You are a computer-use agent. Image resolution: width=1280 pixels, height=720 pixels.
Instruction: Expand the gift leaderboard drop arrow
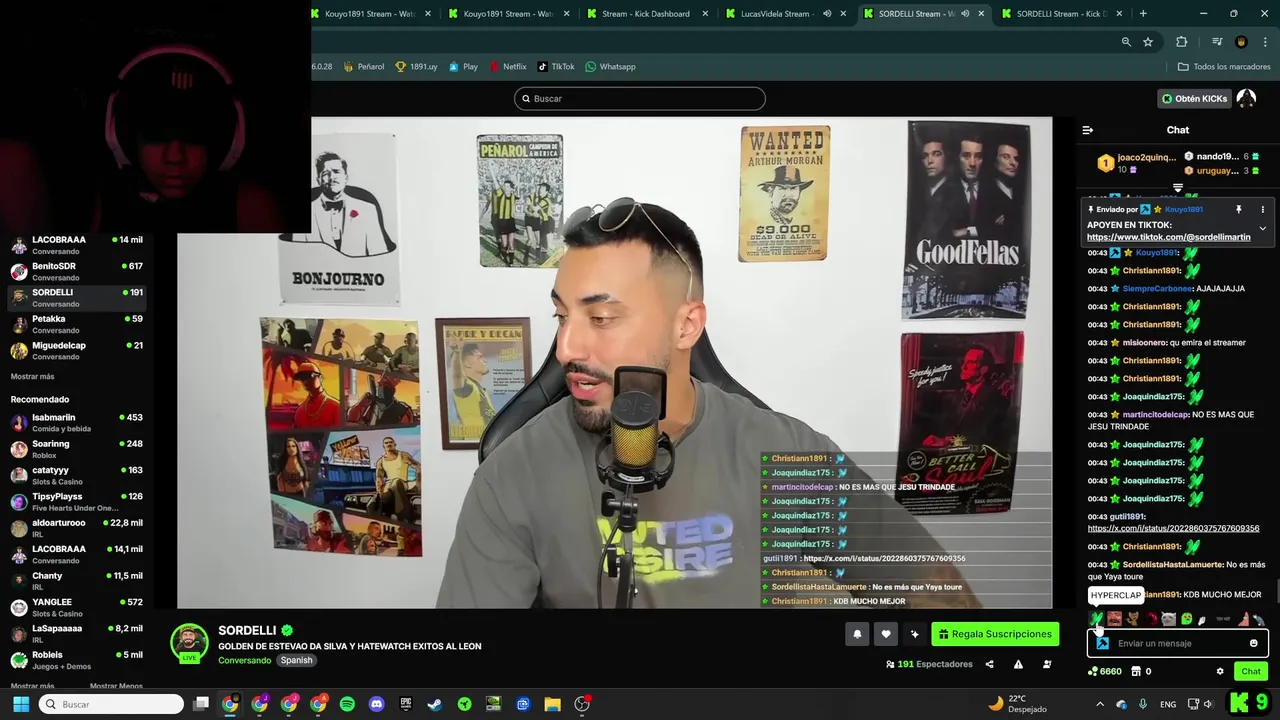[1178, 188]
